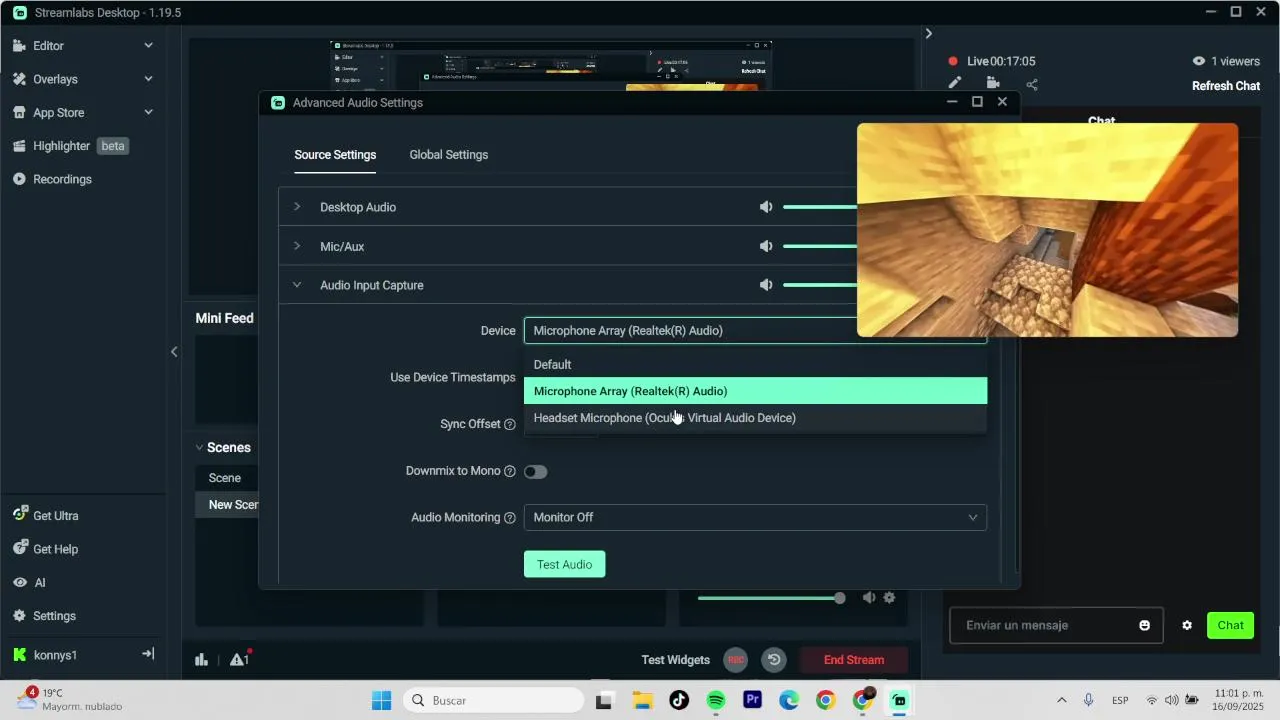Open TikTok from the taskbar
The width and height of the screenshot is (1280, 720).
point(679,700)
